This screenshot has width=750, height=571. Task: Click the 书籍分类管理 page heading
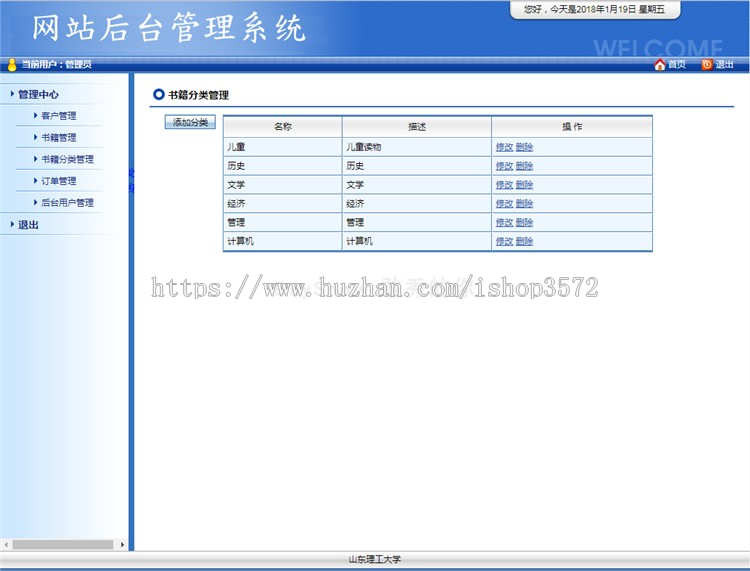pos(199,95)
